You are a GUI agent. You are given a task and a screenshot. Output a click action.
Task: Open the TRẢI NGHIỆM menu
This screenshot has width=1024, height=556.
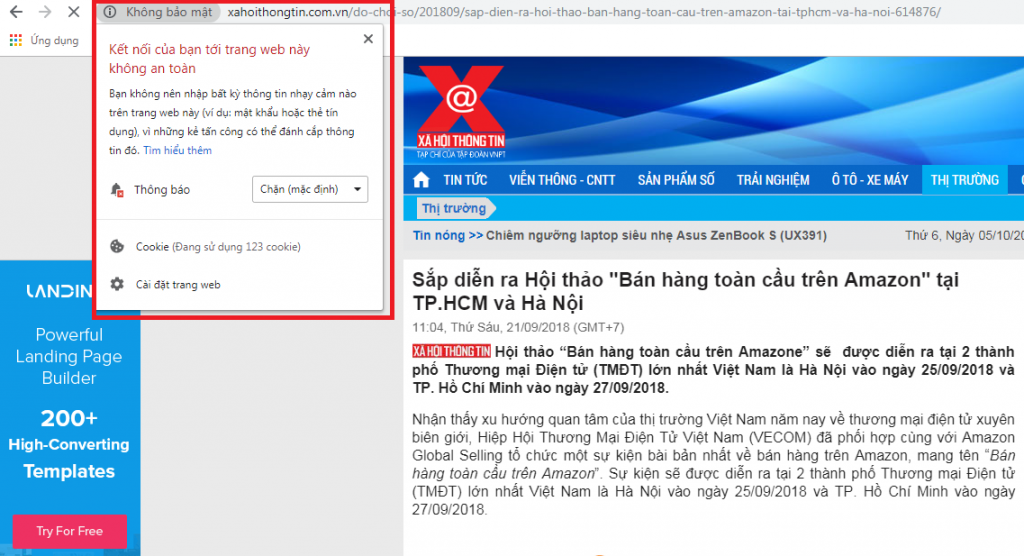click(x=773, y=180)
